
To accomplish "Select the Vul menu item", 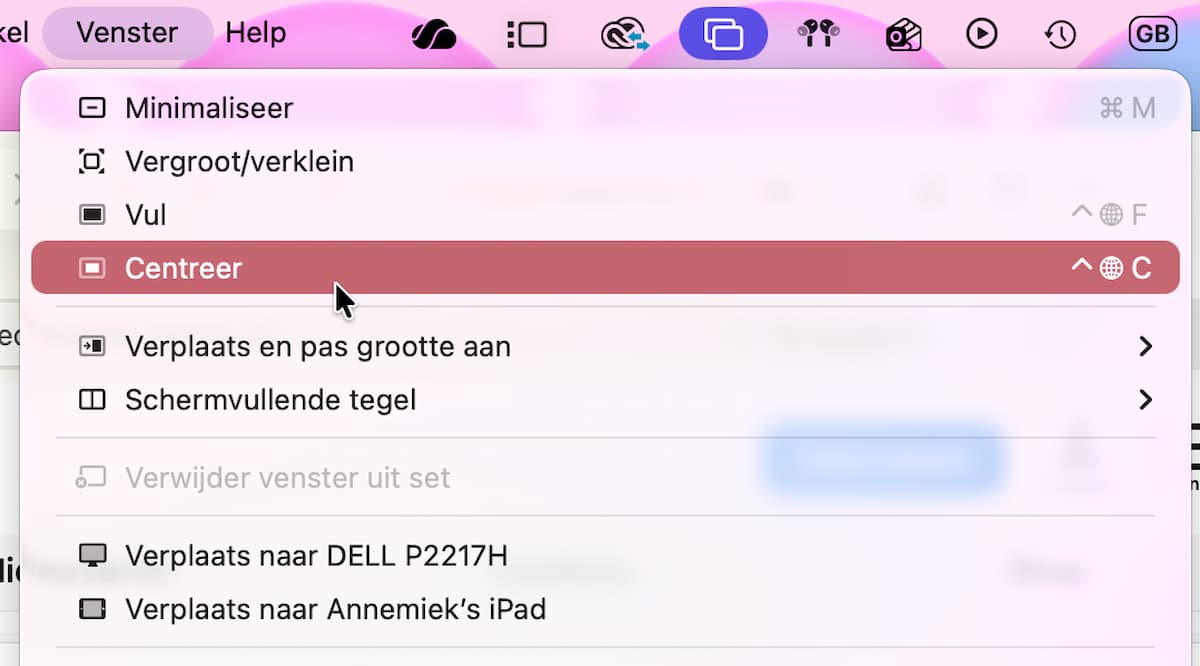I will (606, 215).
